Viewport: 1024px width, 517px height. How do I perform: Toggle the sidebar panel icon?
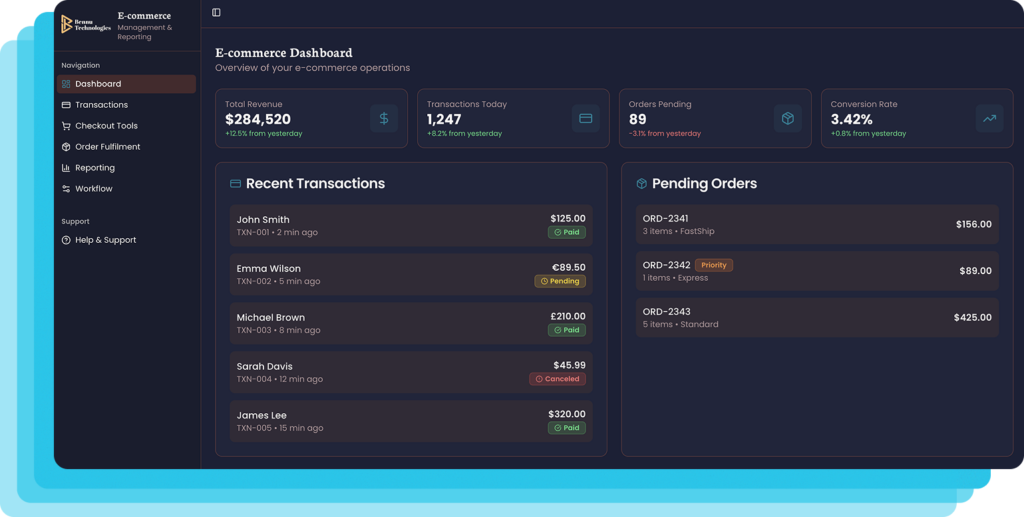216,12
